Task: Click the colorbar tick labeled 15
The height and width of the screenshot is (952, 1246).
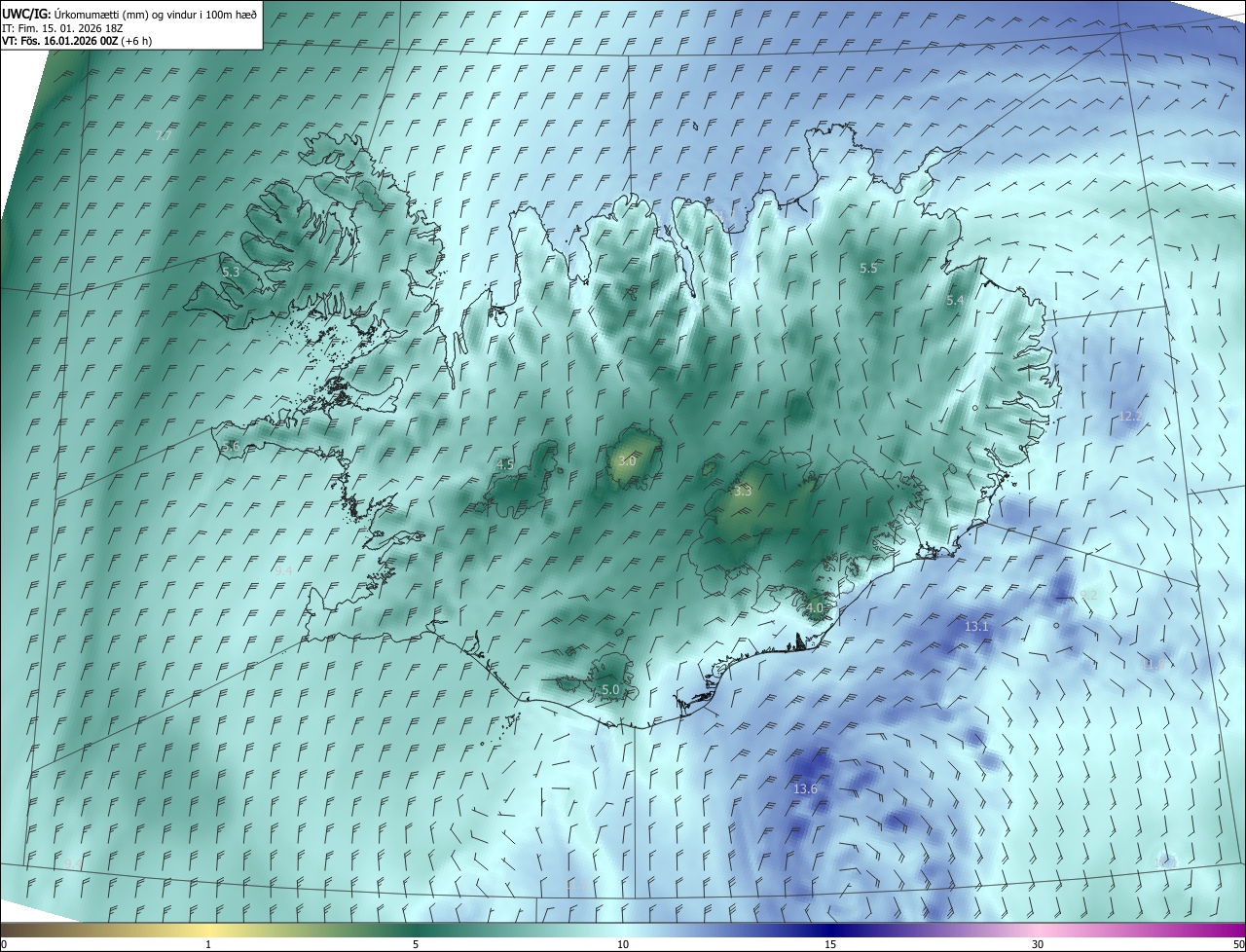Action: (x=830, y=944)
